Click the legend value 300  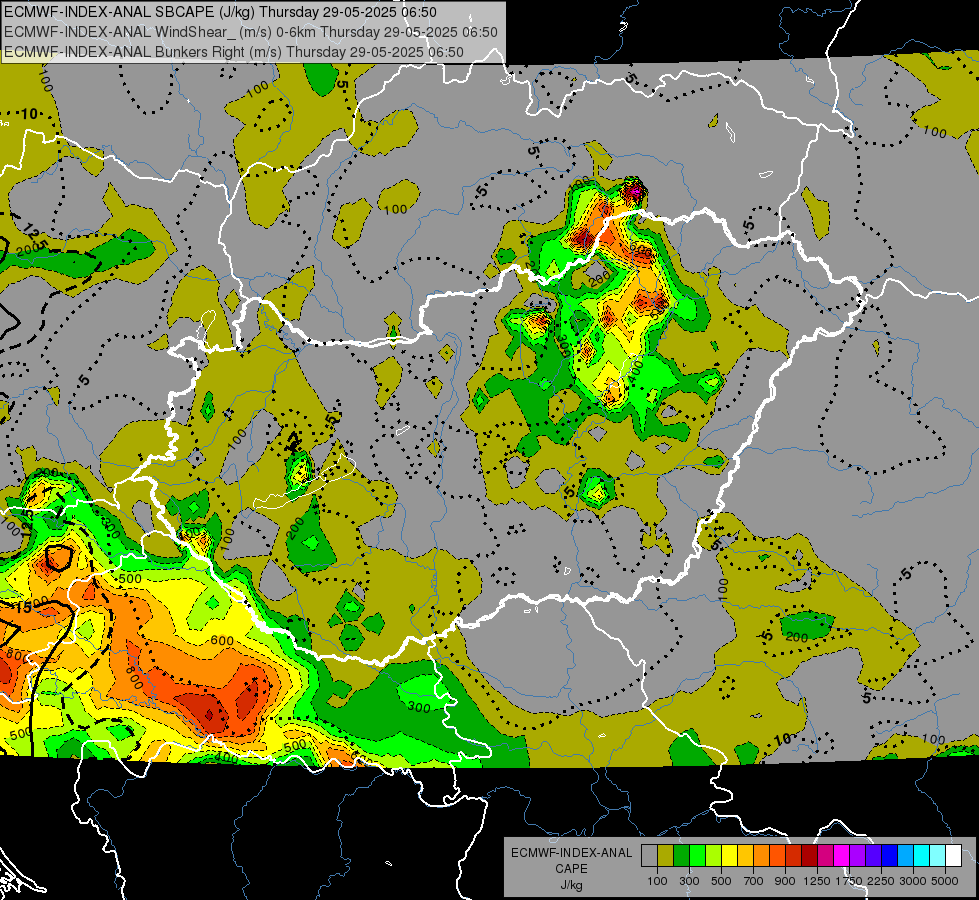[689, 881]
